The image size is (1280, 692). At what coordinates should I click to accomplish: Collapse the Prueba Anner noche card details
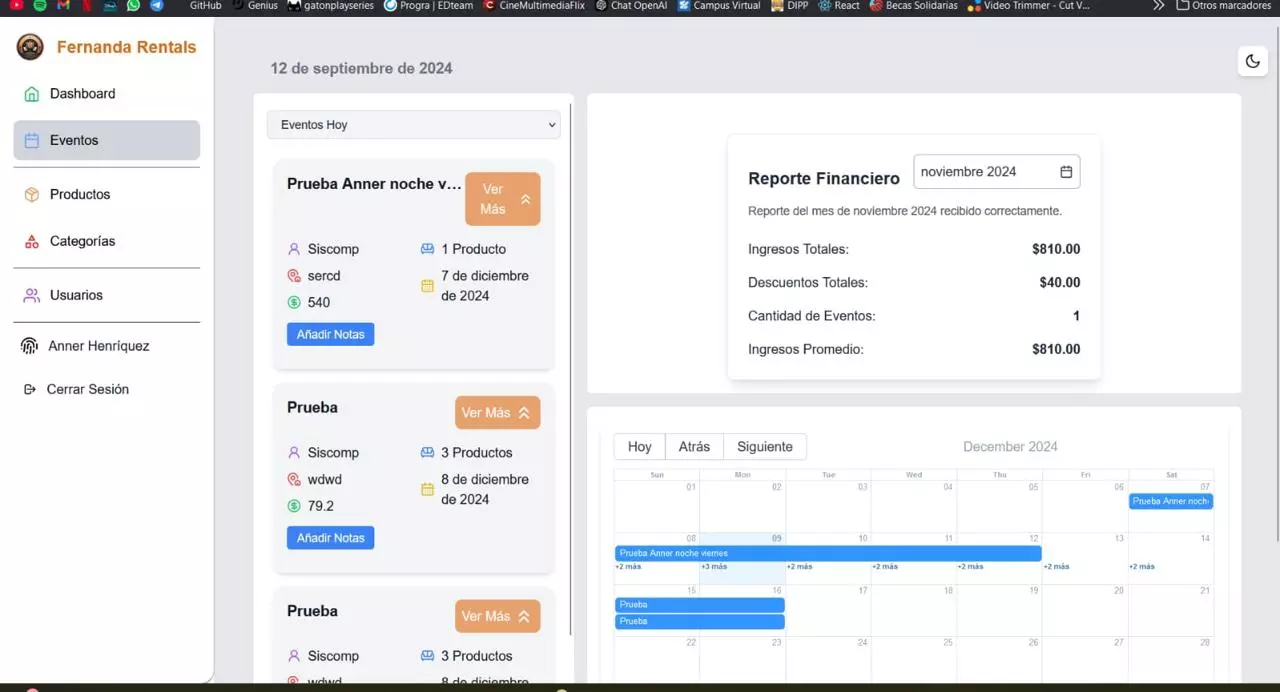coord(502,198)
